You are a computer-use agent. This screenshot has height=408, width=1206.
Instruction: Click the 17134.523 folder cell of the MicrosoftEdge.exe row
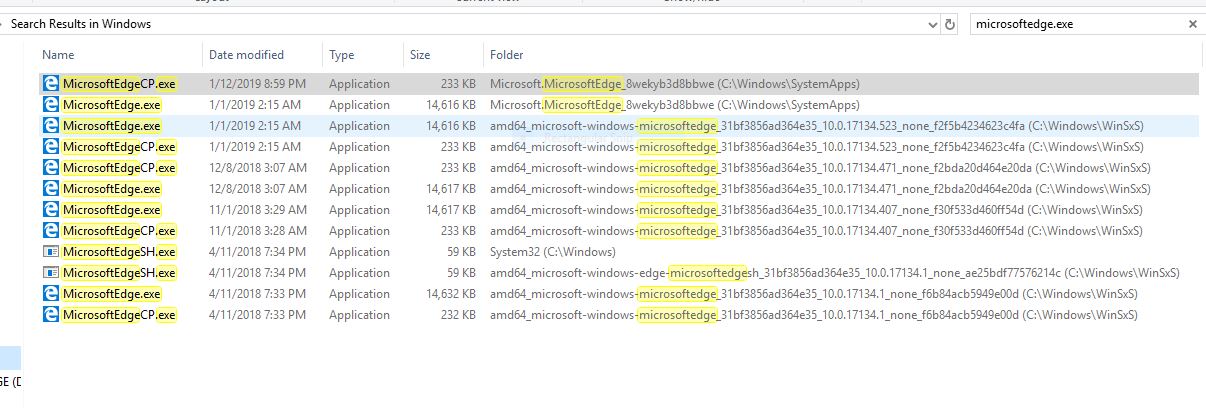[817, 126]
